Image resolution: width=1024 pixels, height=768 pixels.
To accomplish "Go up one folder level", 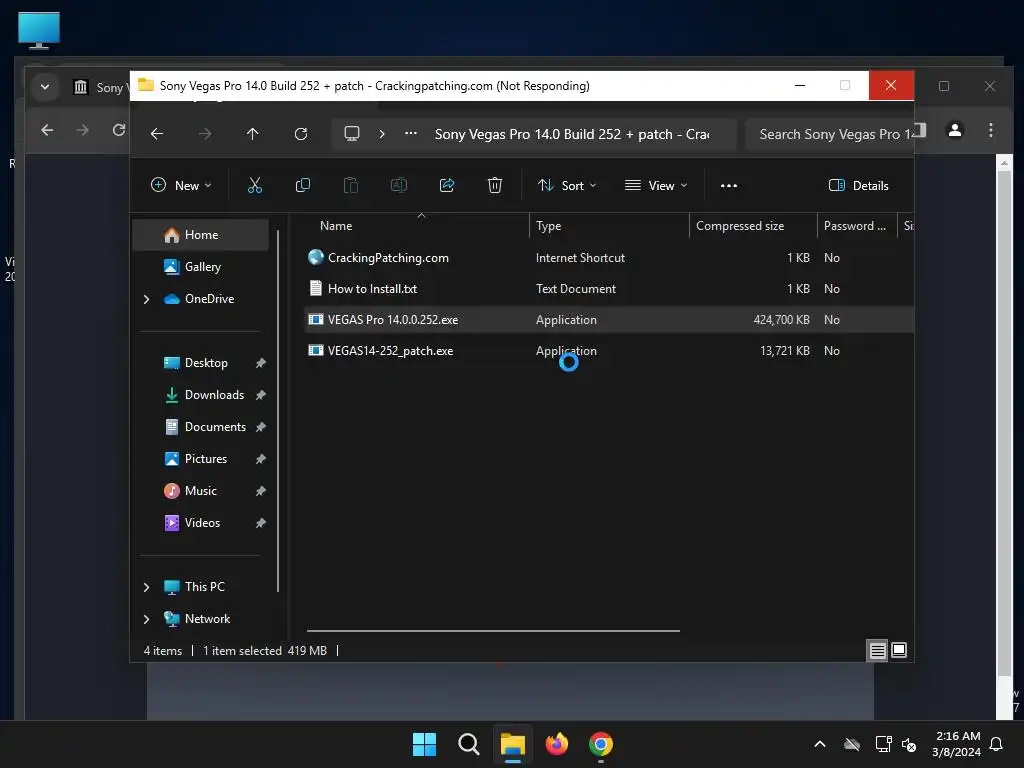I will point(253,134).
